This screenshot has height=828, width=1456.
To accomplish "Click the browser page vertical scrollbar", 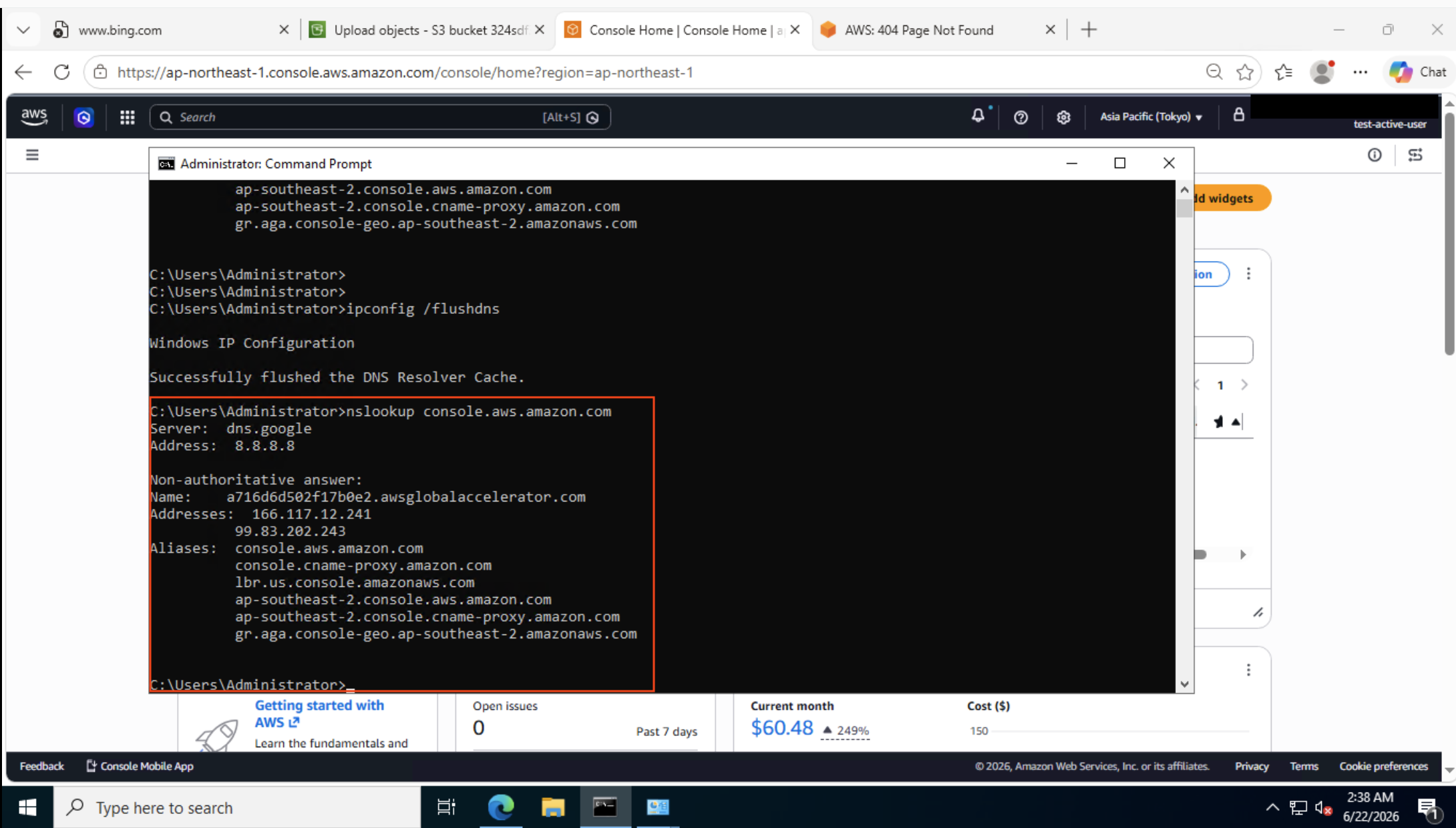I will click(x=1449, y=234).
